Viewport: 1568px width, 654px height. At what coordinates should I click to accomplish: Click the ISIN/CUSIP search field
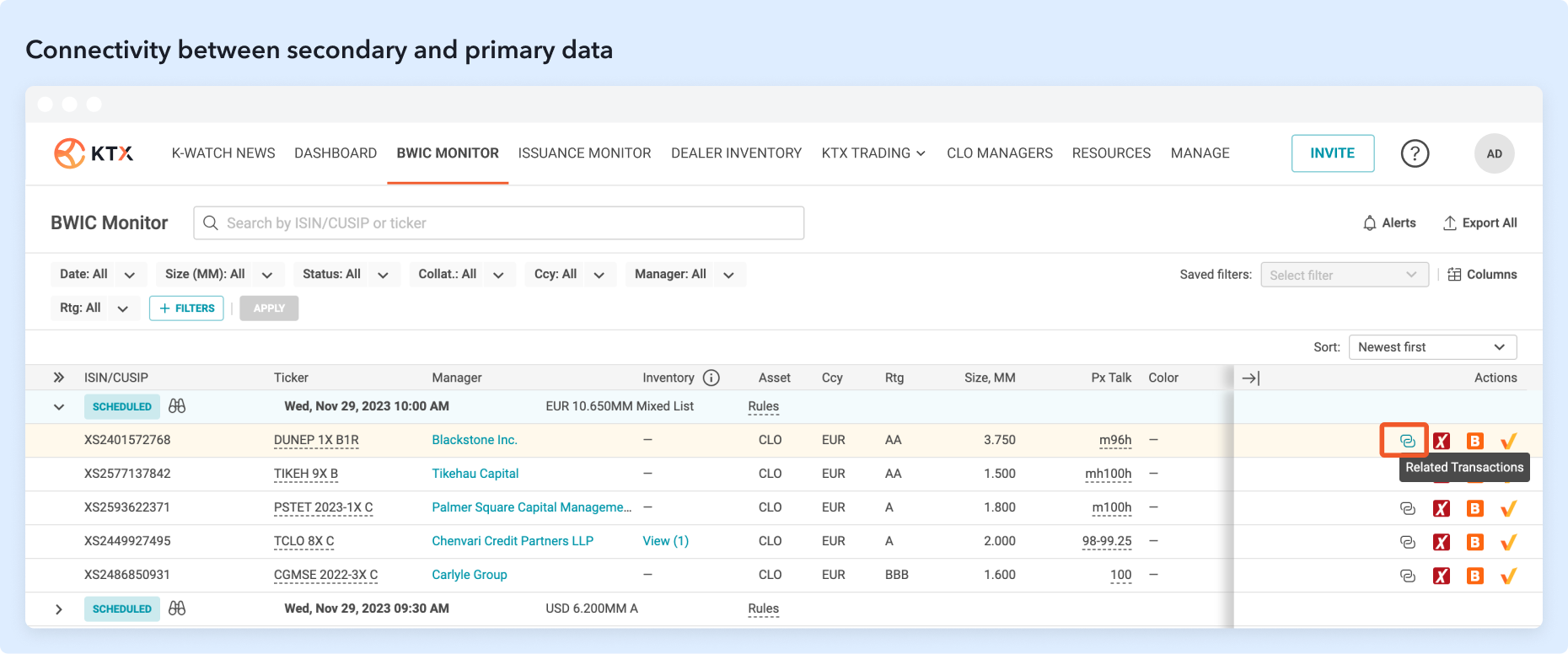(x=499, y=223)
